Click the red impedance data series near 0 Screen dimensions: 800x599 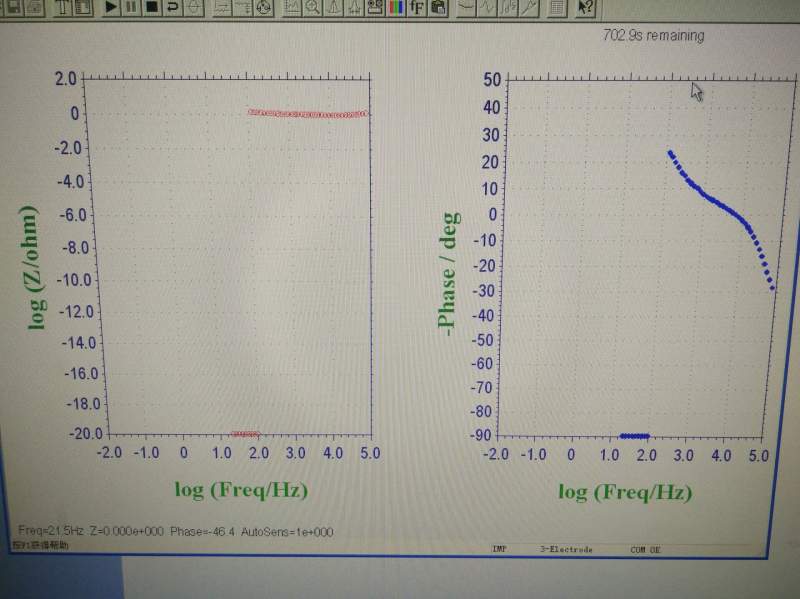(x=308, y=114)
